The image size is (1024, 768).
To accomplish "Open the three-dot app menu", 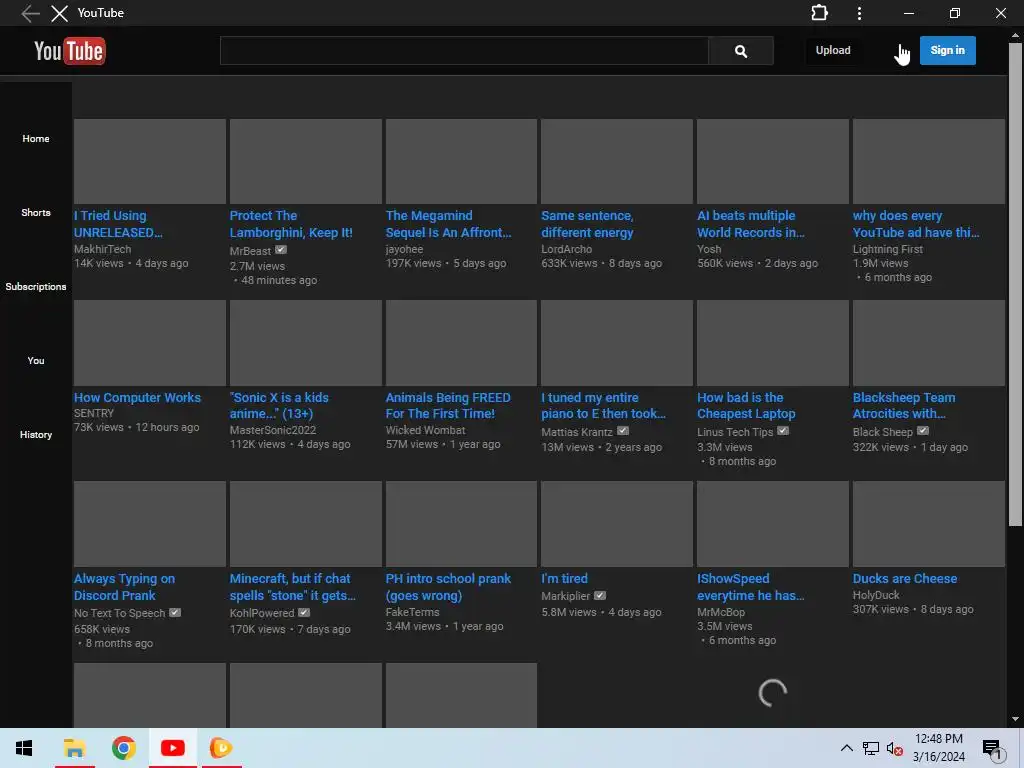I will coord(859,13).
